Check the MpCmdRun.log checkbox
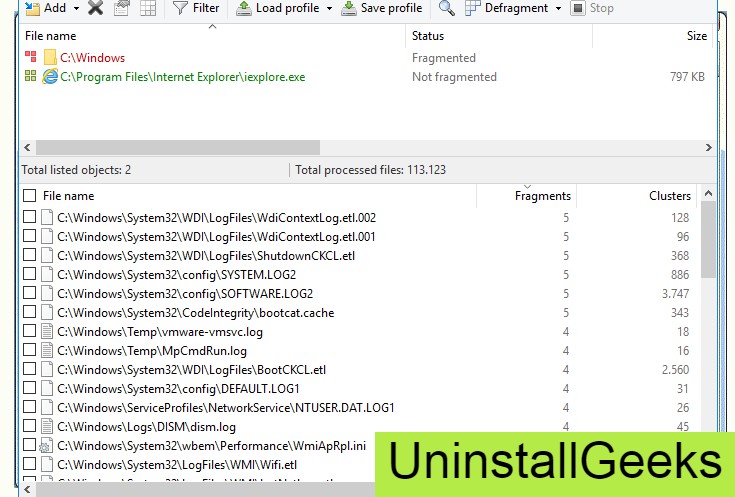 pyautogui.click(x=30, y=350)
